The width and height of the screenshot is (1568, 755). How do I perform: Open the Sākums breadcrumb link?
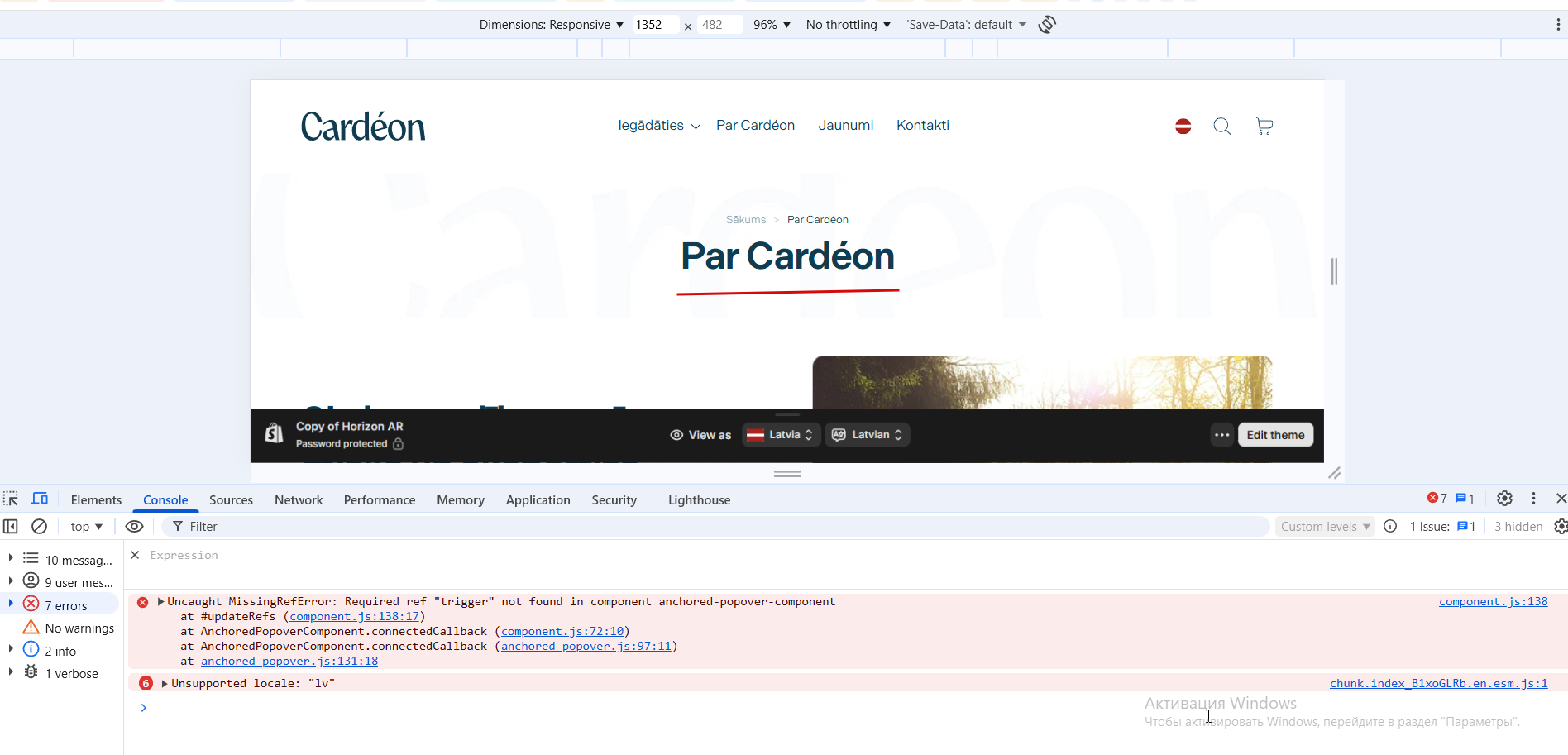coord(746,220)
